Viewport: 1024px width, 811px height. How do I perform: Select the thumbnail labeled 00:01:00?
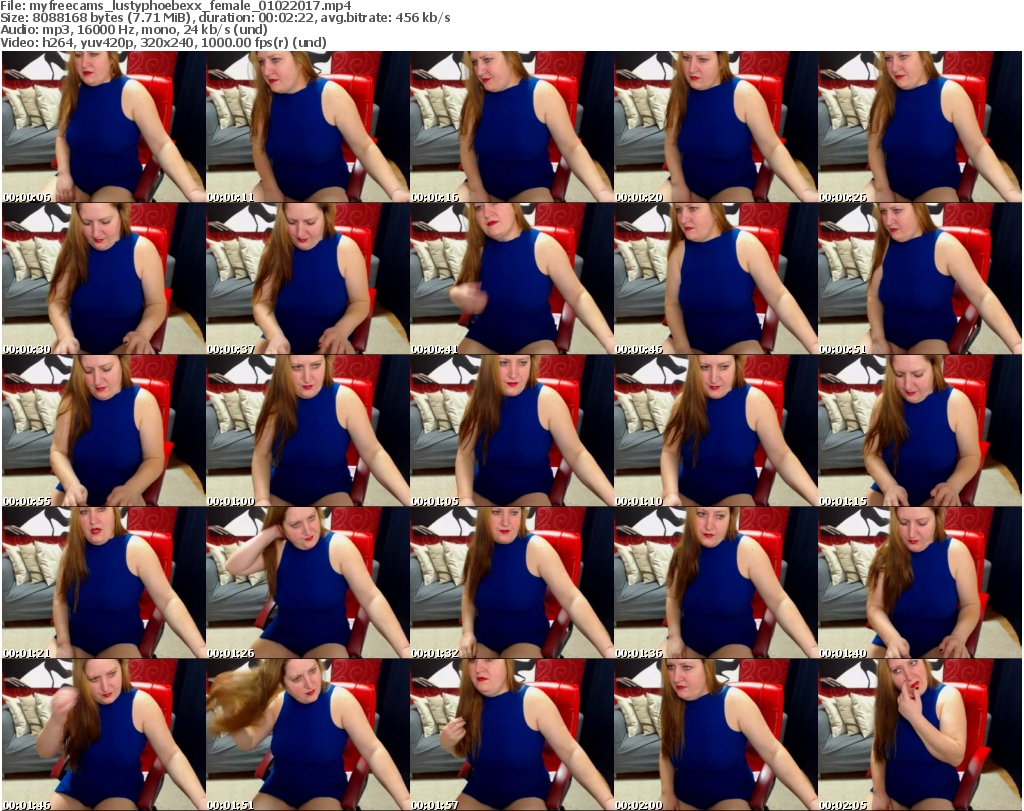click(308, 431)
